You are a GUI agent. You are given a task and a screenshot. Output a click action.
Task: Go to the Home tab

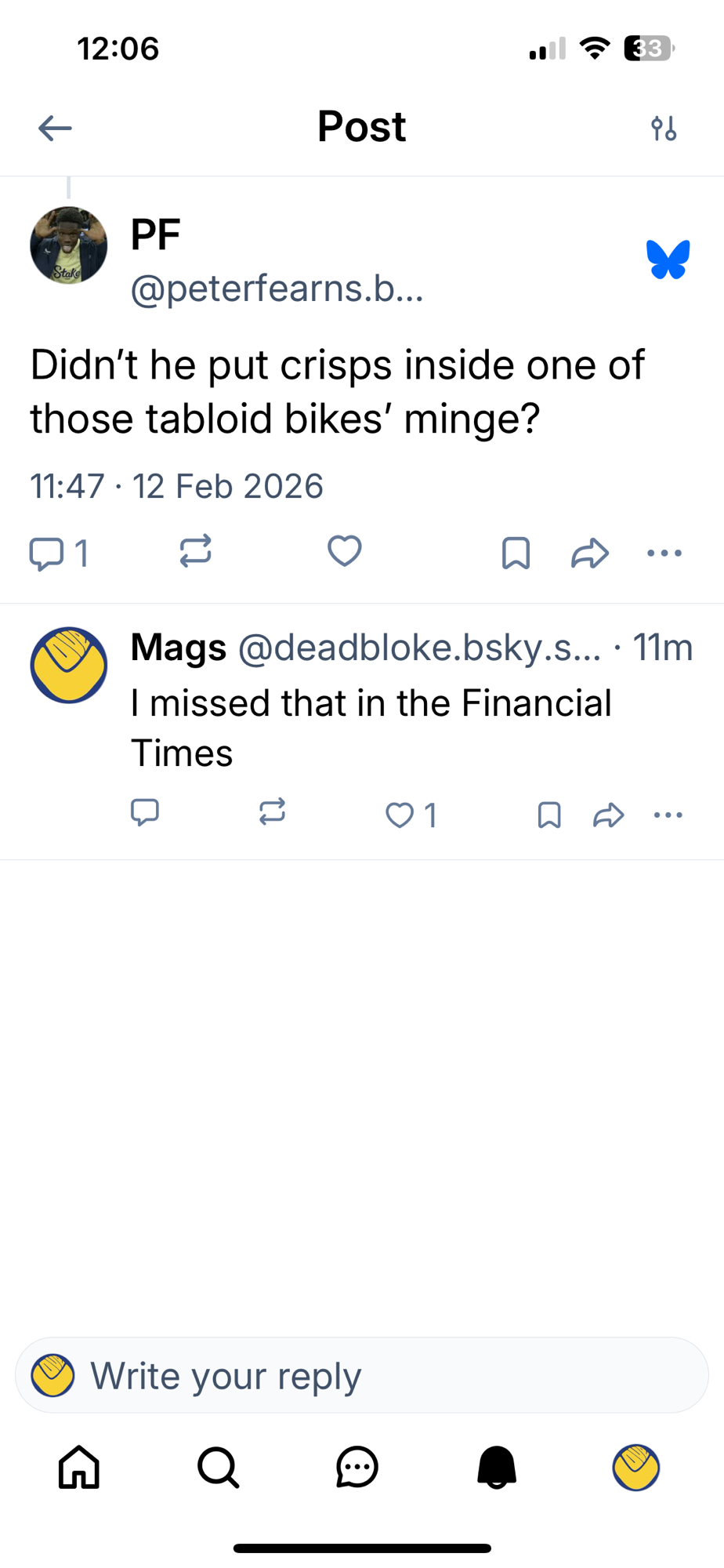coord(79,1467)
